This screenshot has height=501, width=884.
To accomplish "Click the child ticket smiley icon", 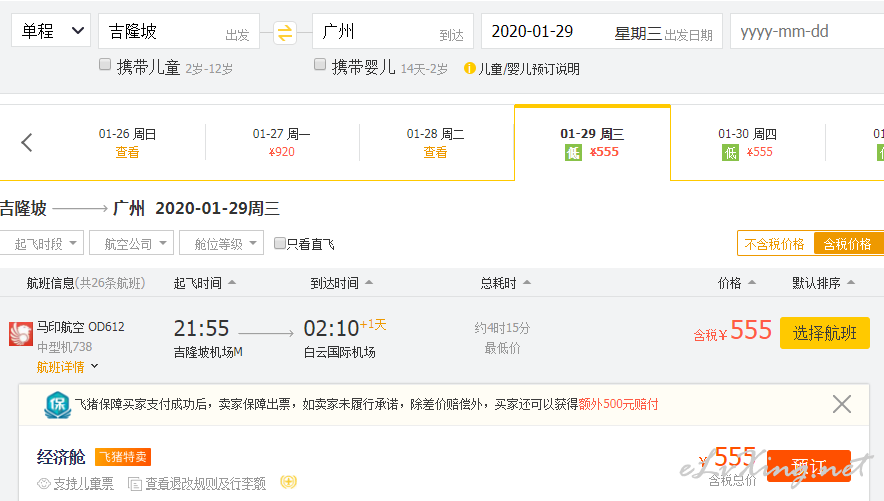I will [44, 484].
